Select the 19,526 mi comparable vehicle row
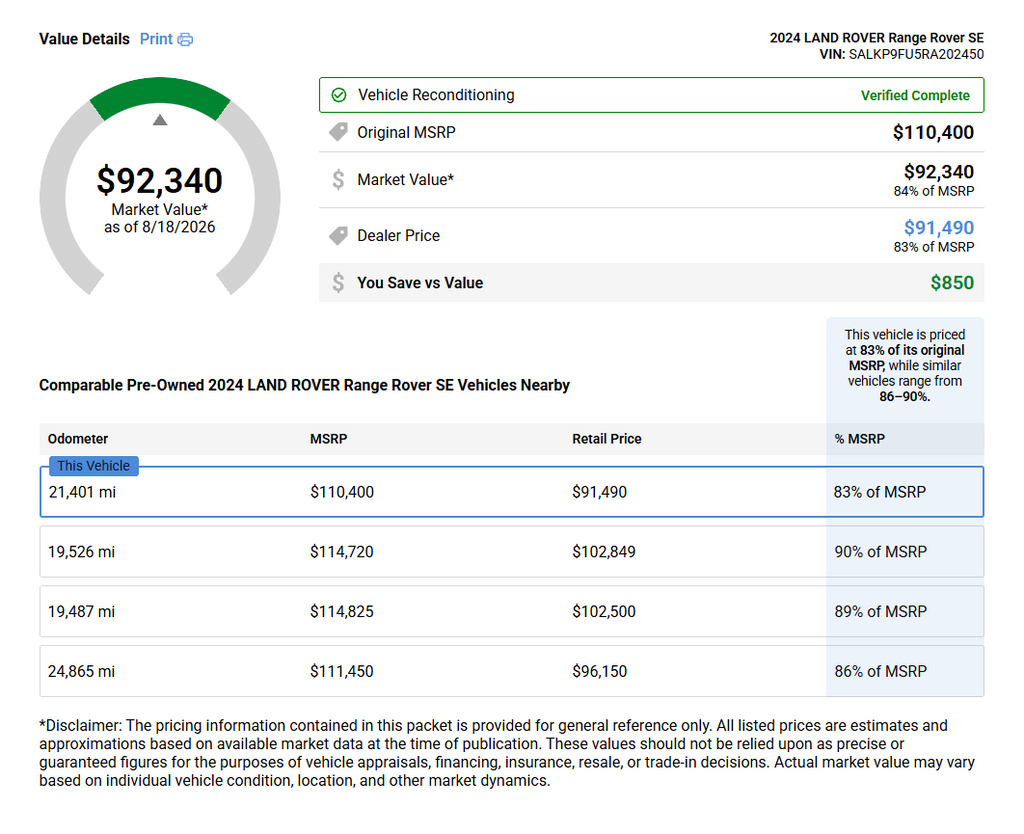Image resolution: width=1024 pixels, height=834 pixels. click(x=511, y=552)
